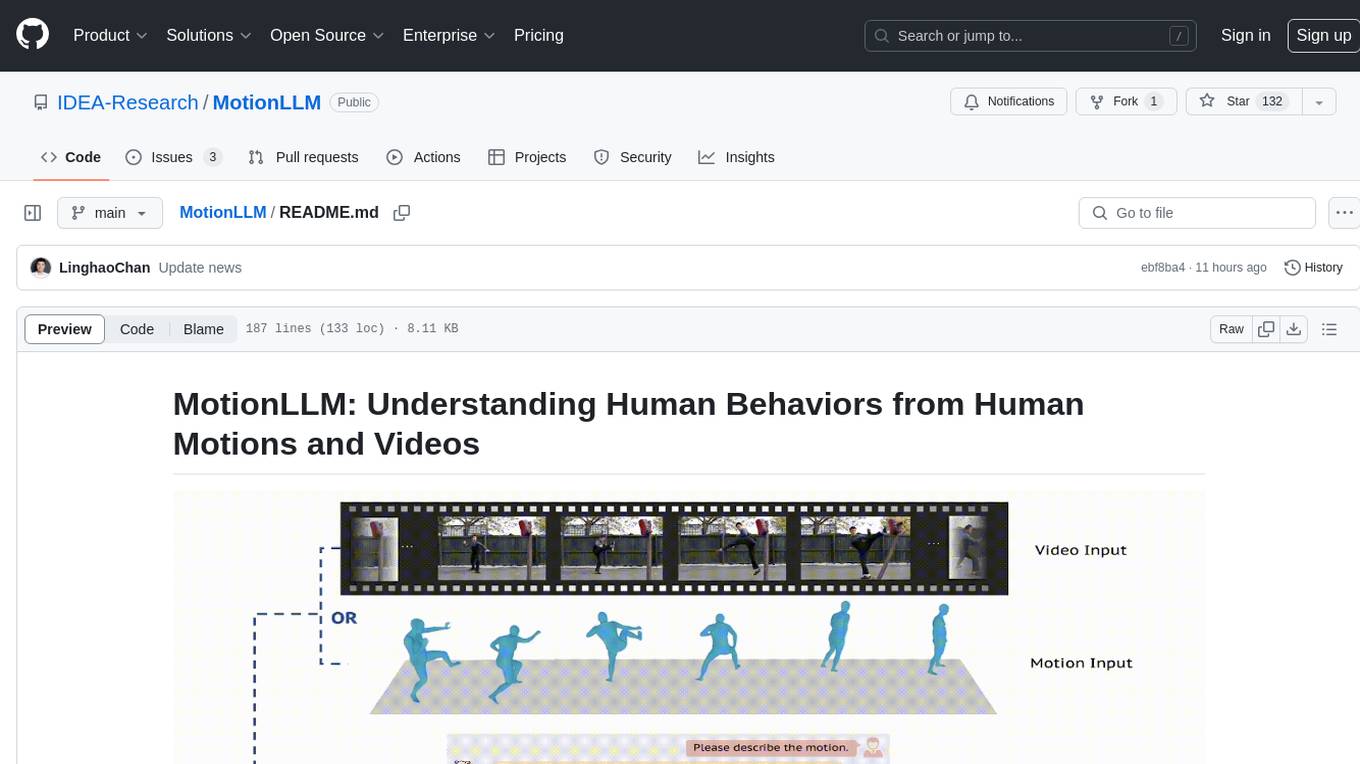
Task: Open the README outline
Action: [x=1329, y=329]
